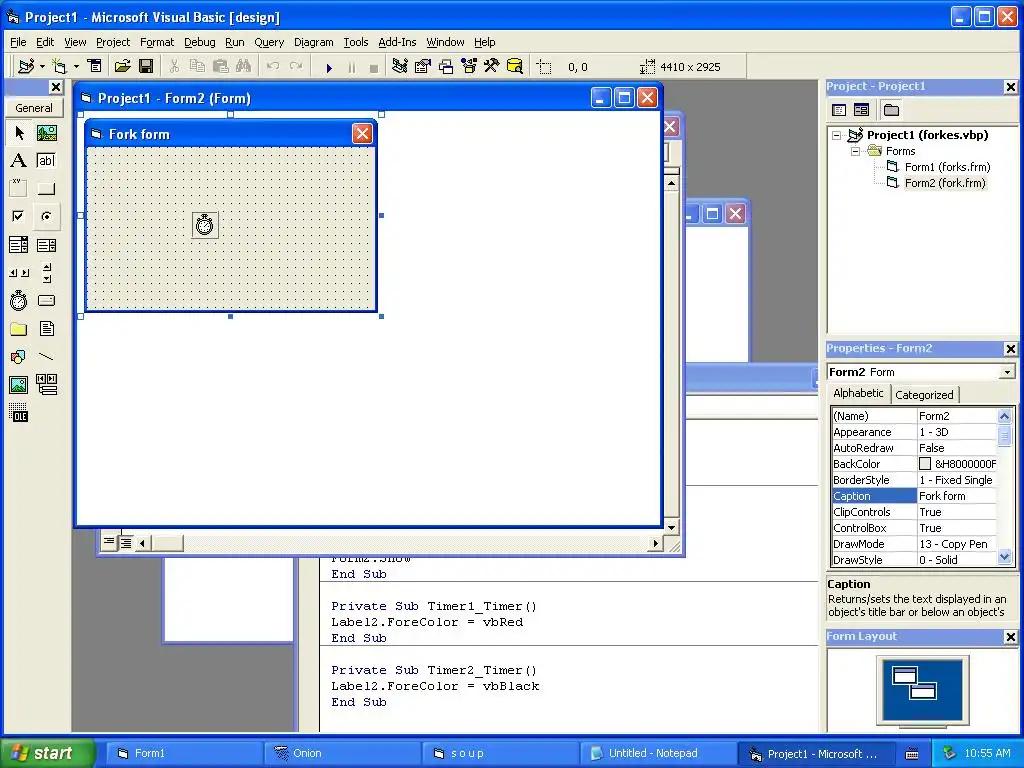Open the Form2 object dropdown in Properties
The image size is (1024, 768).
tap(1008, 372)
